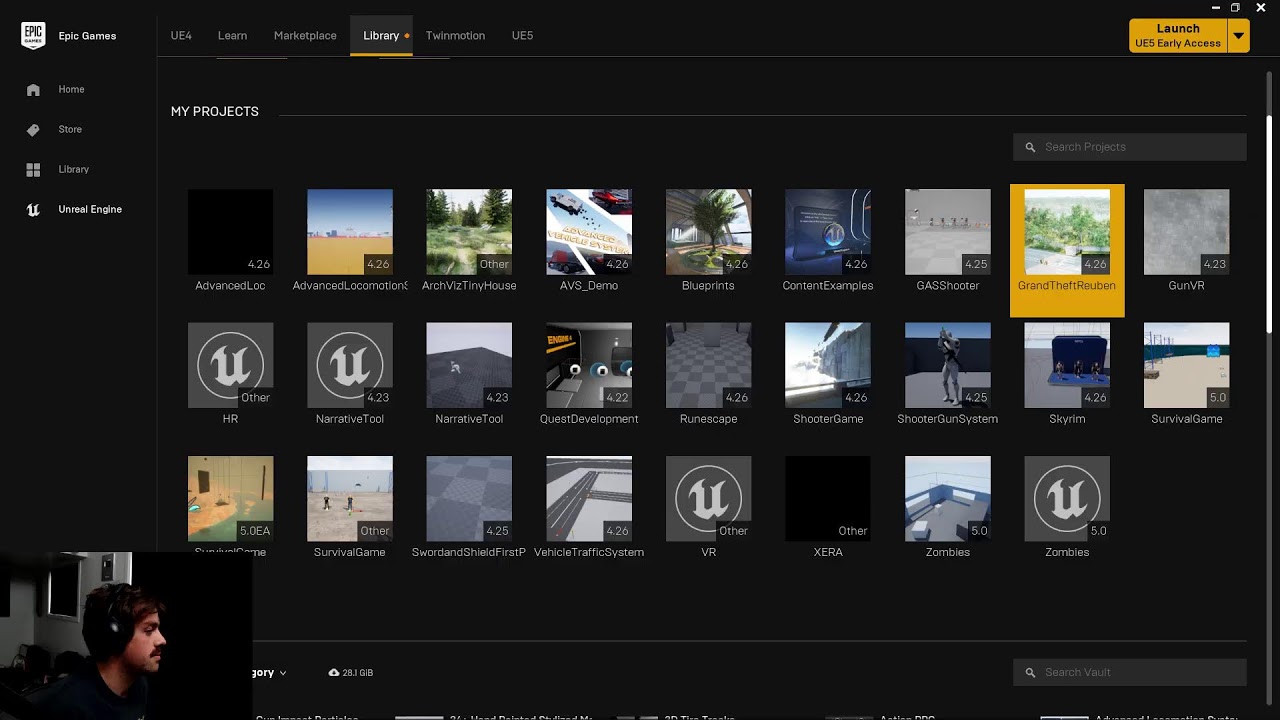Click the Epic Games logo
Viewport: 1280px width, 720px height.
click(x=33, y=35)
